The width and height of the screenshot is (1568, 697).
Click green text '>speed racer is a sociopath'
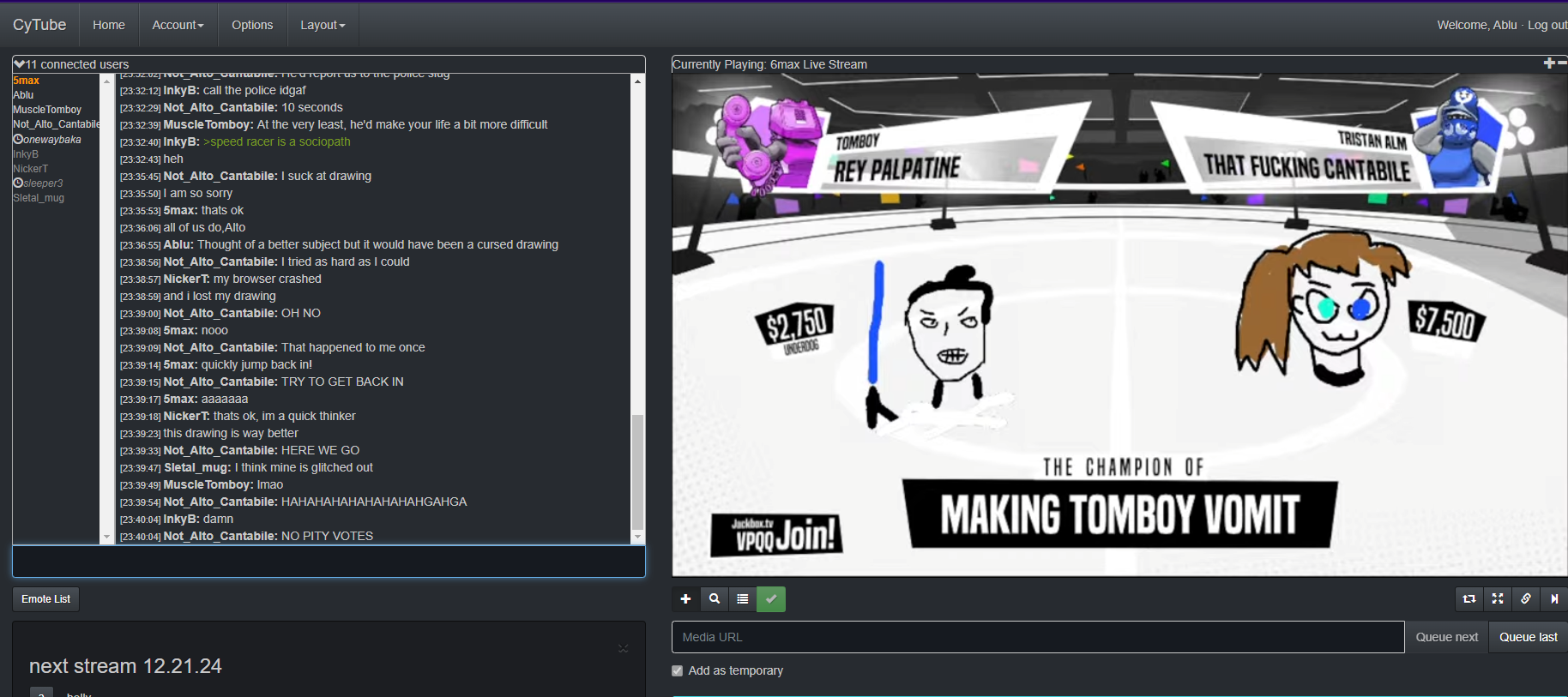277,141
